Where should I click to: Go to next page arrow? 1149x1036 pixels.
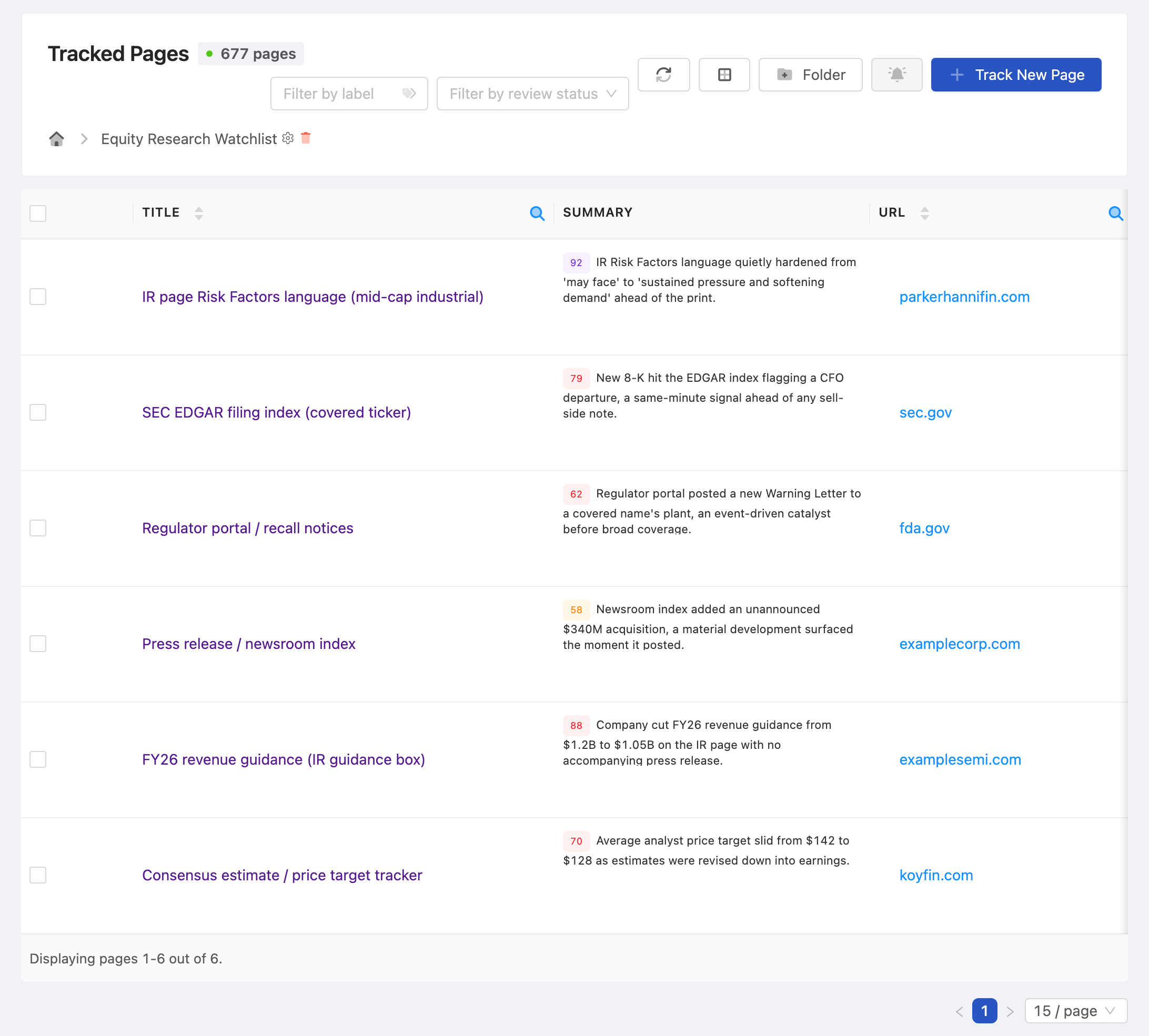click(1010, 1011)
